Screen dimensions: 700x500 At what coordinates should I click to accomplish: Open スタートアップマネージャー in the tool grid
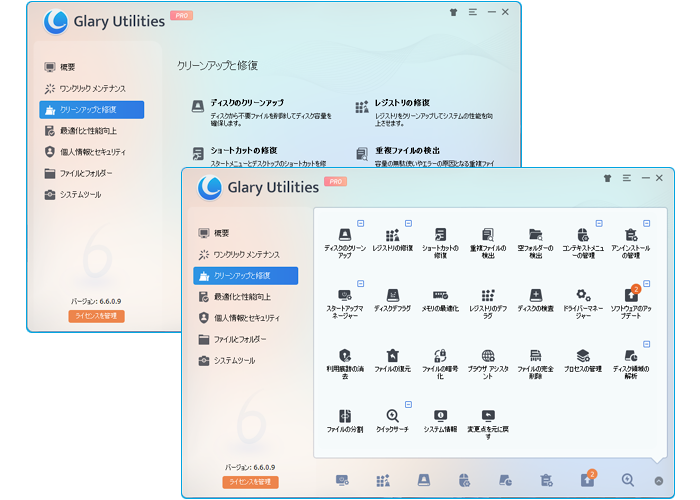coord(345,303)
